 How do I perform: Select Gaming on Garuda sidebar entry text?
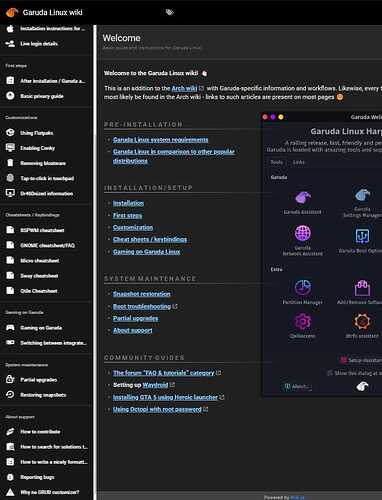pos(41,328)
